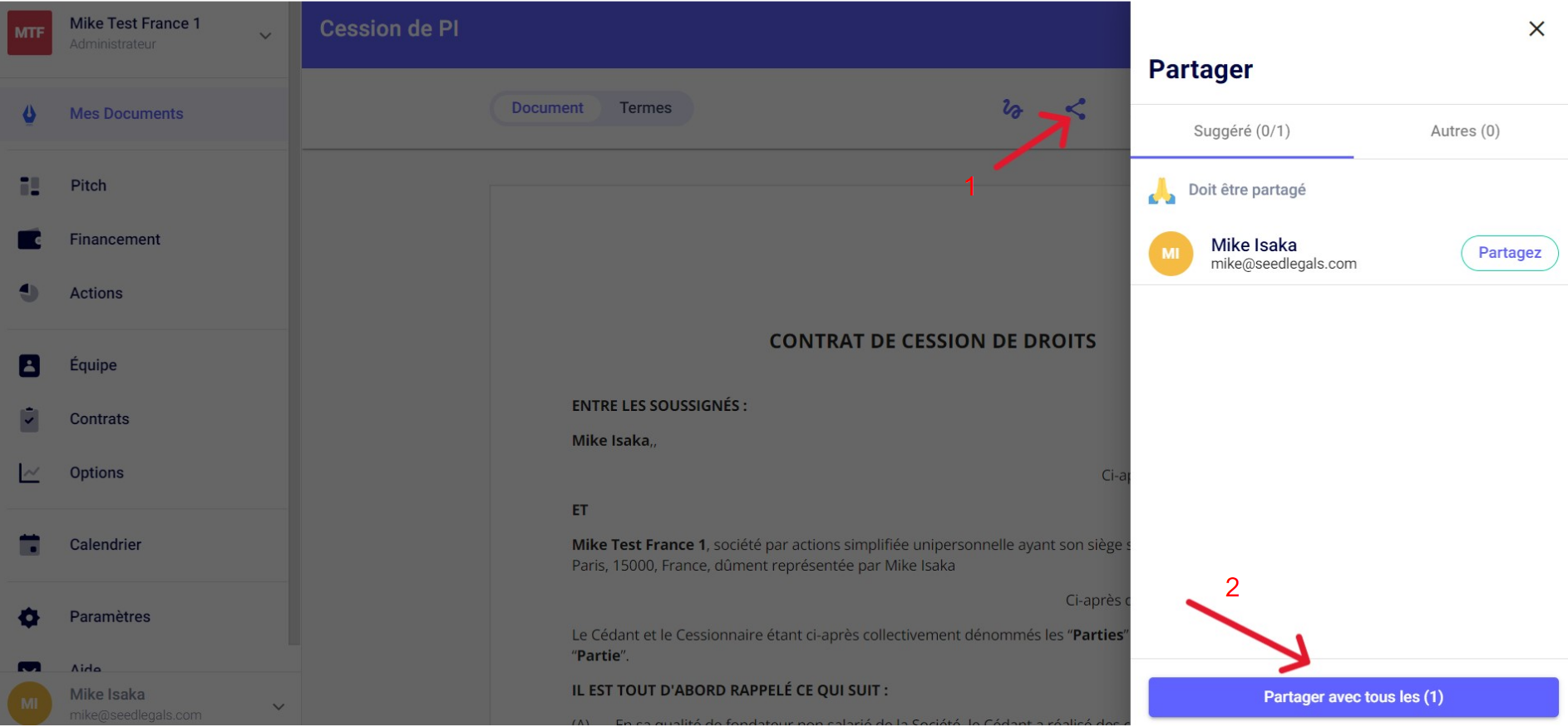Screen dimensions: 1568x727
Task: Click the signature icon beside share
Action: (1012, 109)
